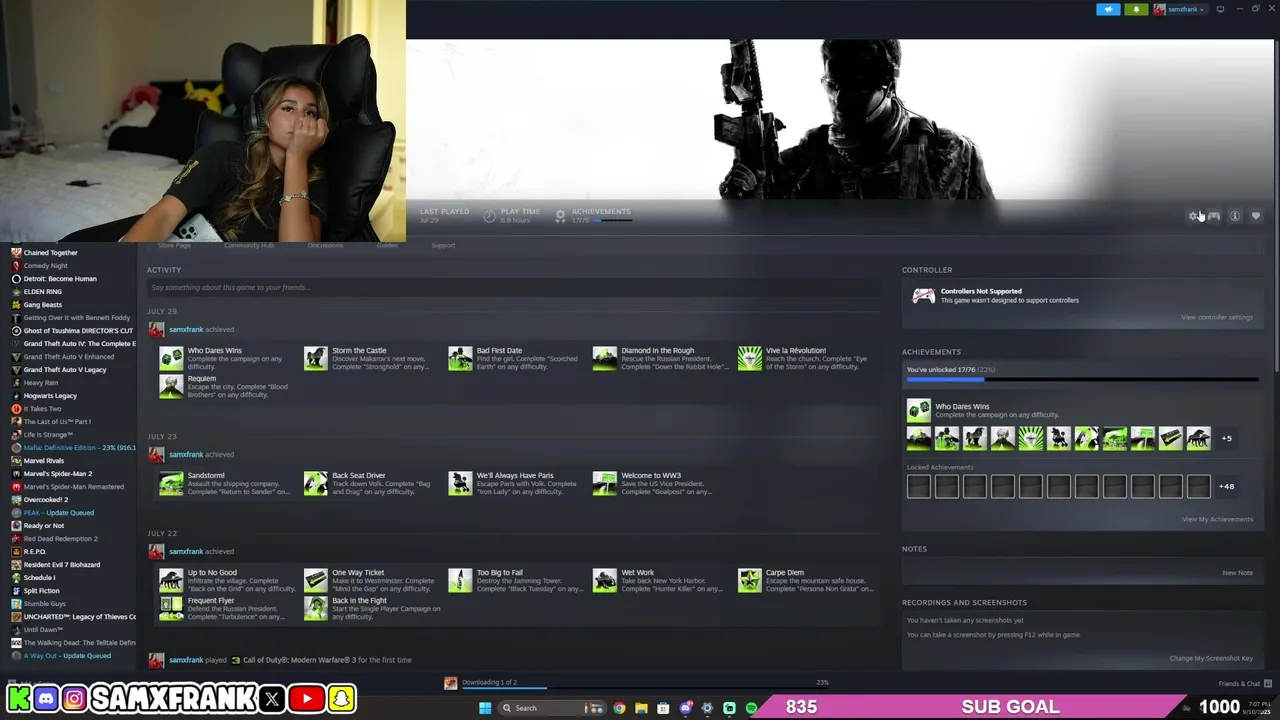Select Chained Together in library list
The width and height of the screenshot is (1280, 720).
click(x=50, y=253)
